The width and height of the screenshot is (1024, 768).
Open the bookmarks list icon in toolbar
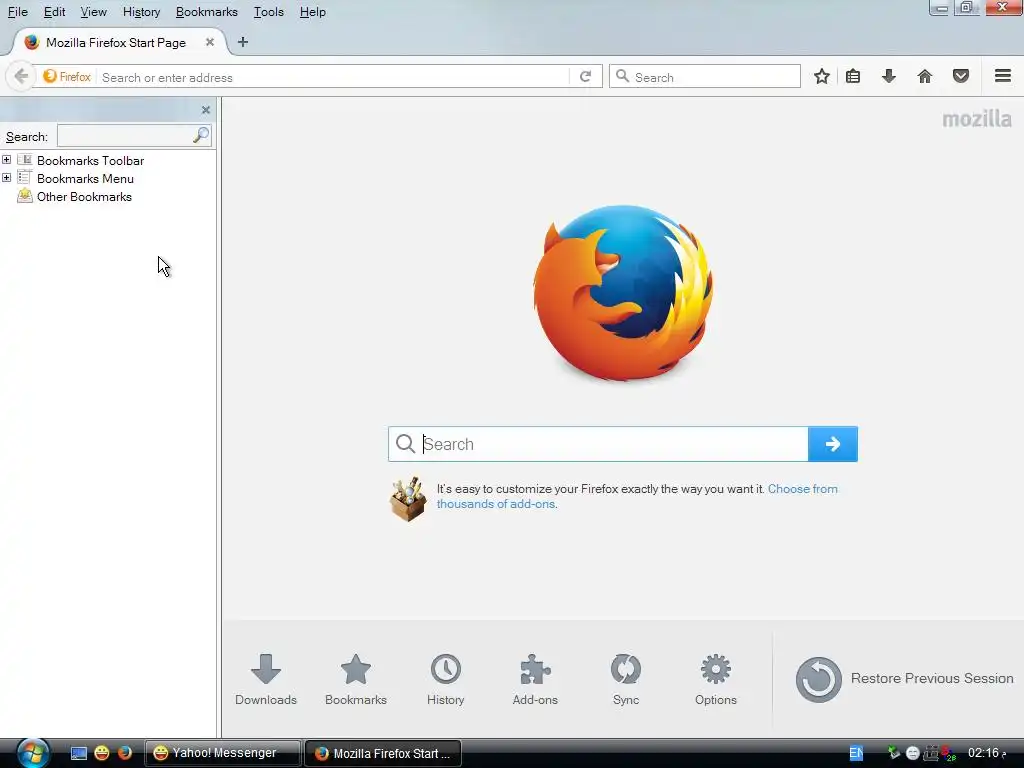pos(853,76)
